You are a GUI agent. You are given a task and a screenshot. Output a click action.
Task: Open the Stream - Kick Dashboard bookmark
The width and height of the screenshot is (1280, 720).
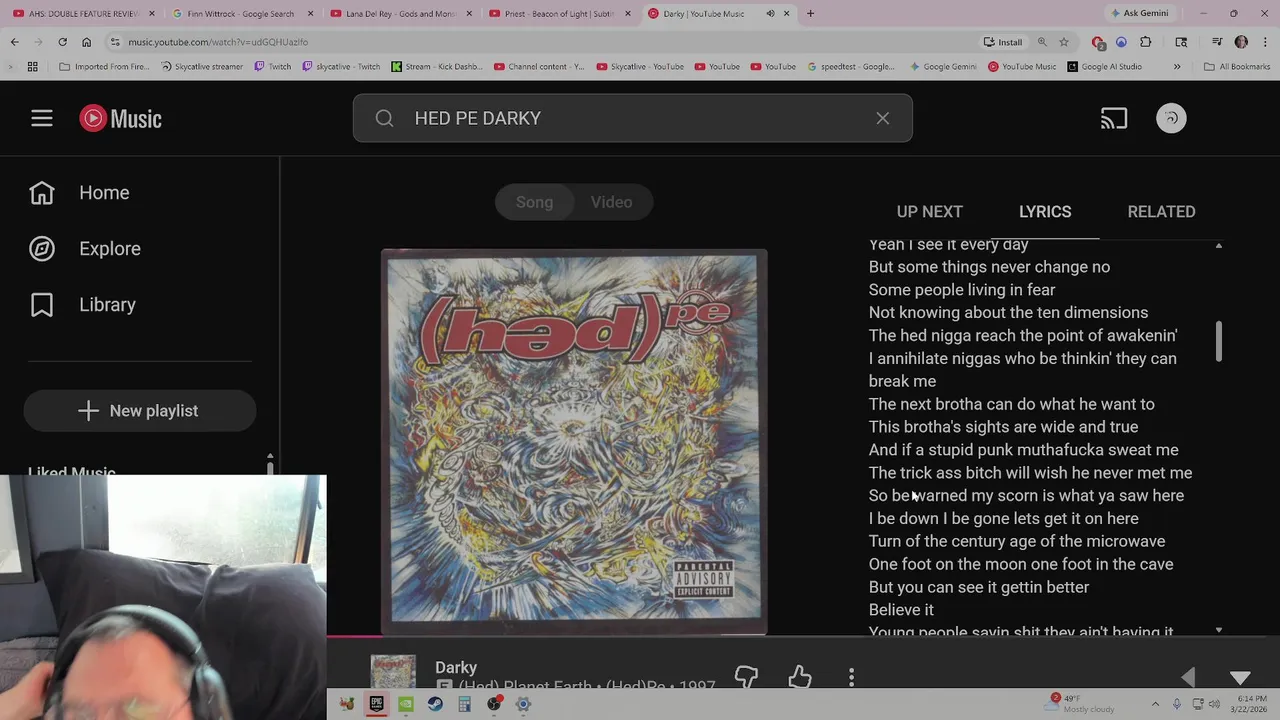436,67
